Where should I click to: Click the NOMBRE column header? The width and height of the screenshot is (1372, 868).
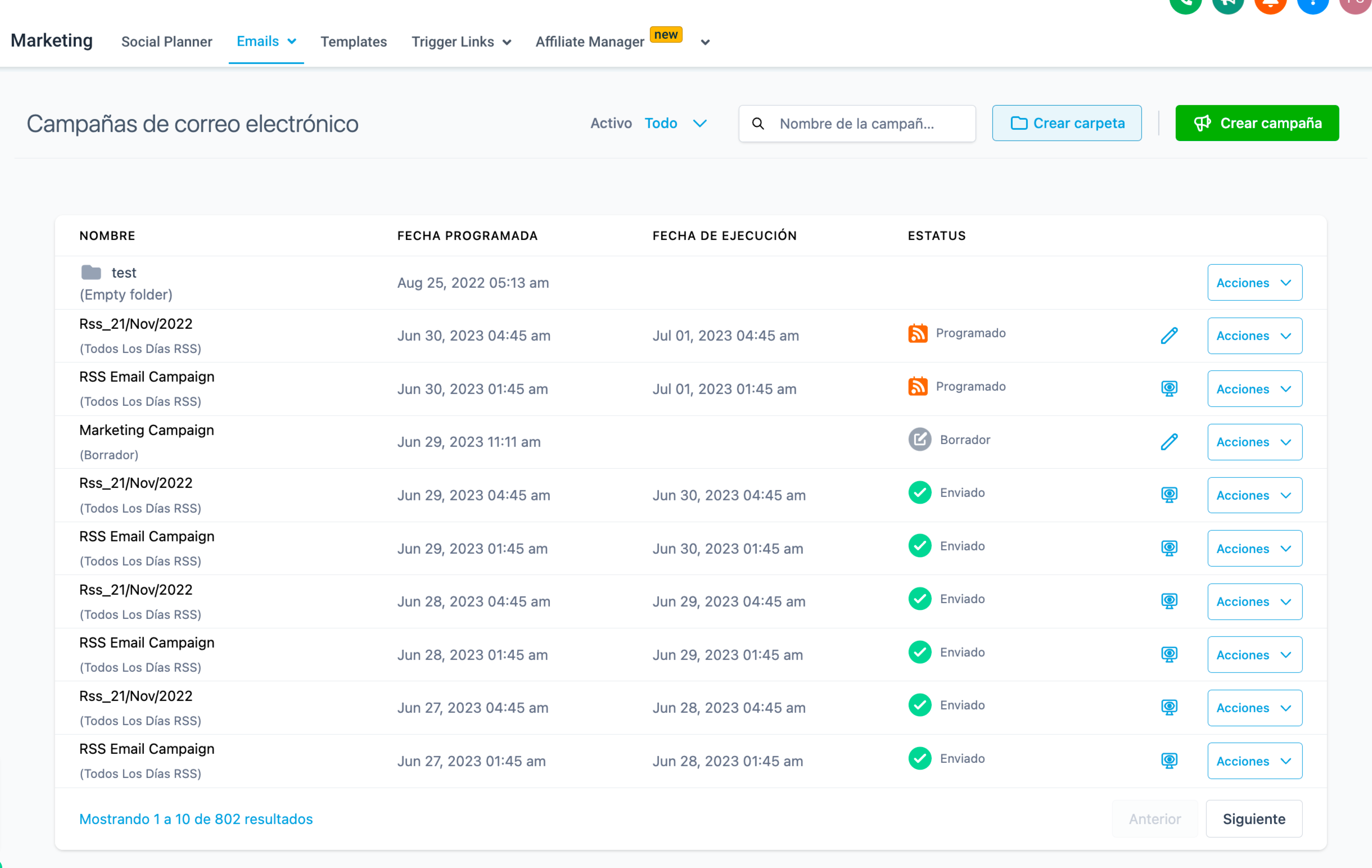click(107, 235)
